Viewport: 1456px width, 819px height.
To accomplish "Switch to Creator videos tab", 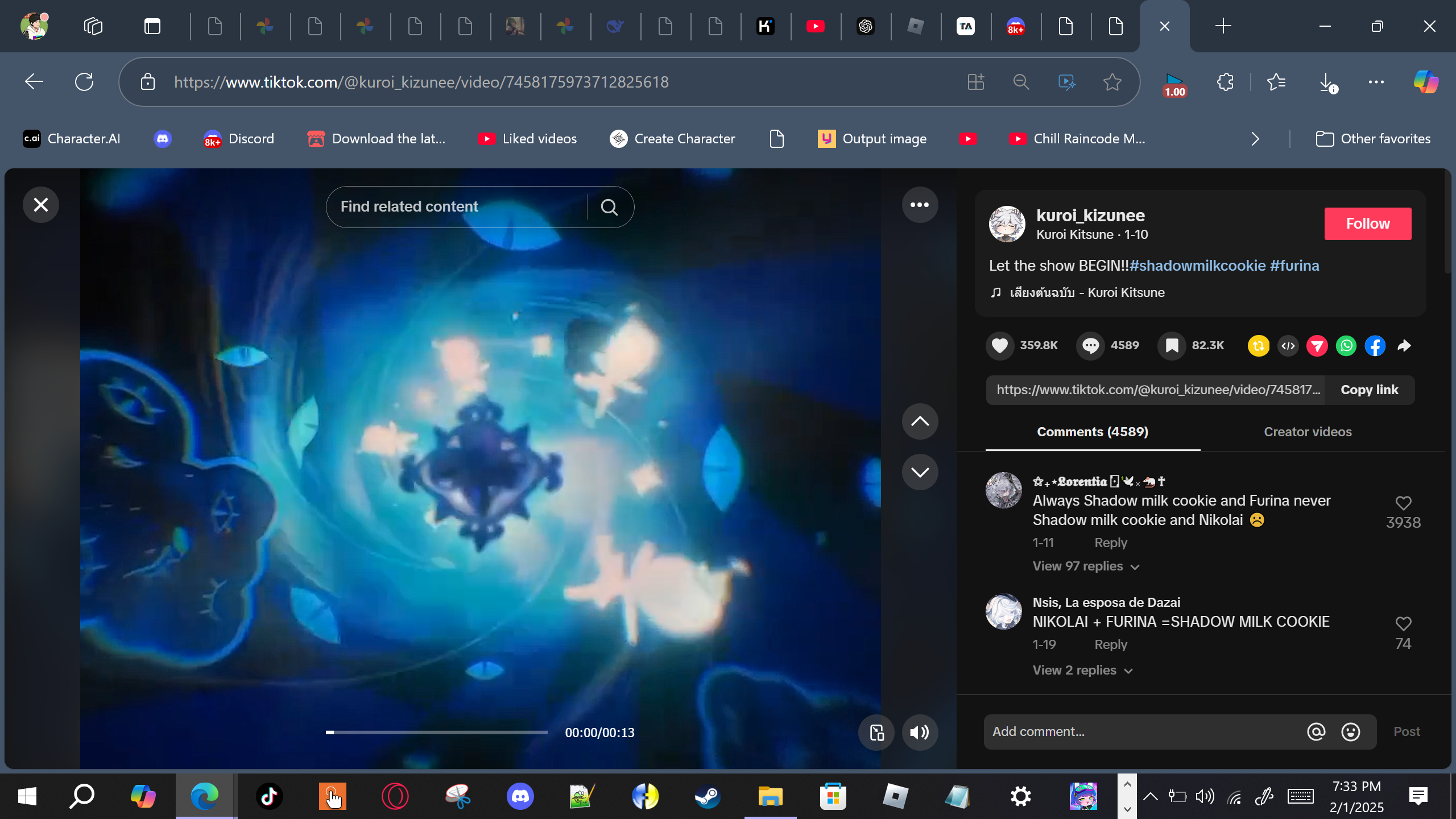I will click(x=1307, y=432).
